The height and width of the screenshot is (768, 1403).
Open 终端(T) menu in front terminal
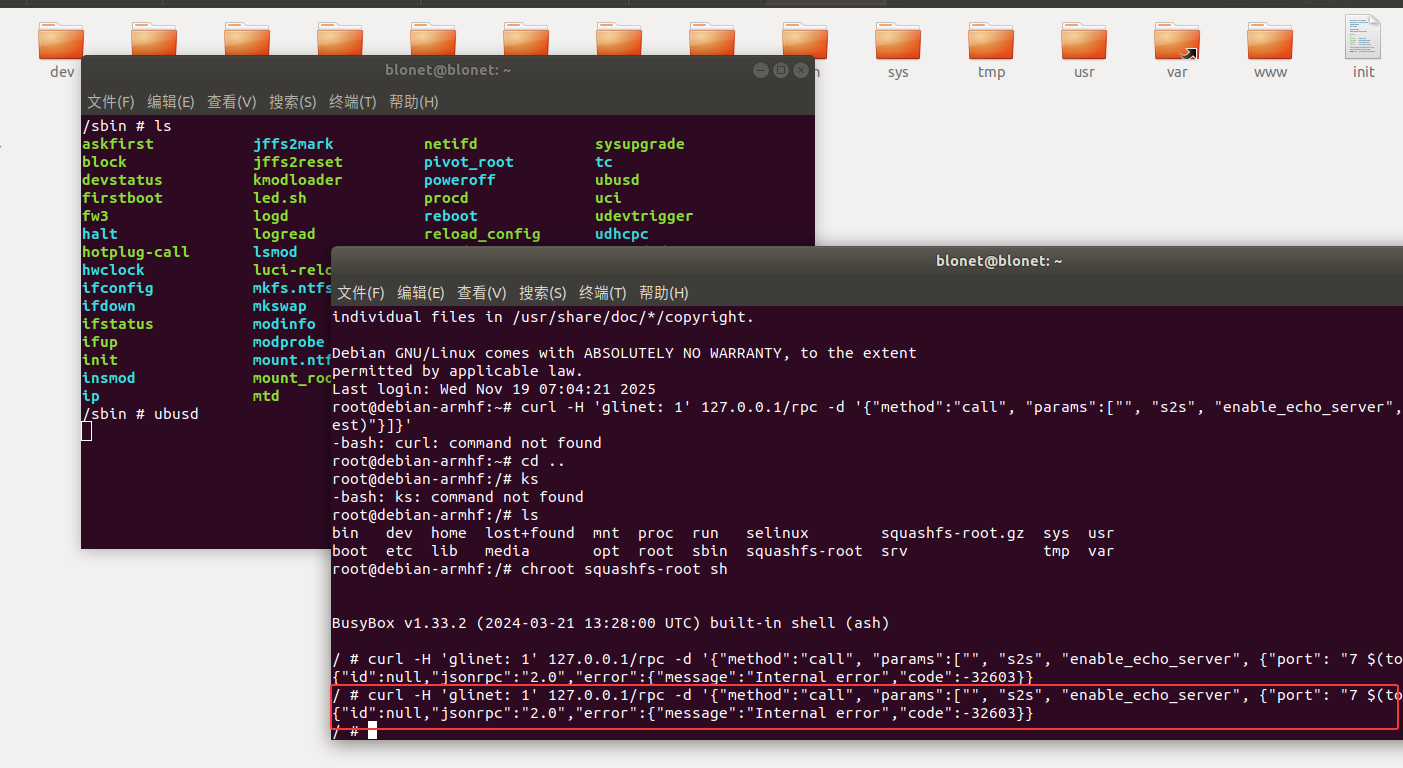point(603,293)
